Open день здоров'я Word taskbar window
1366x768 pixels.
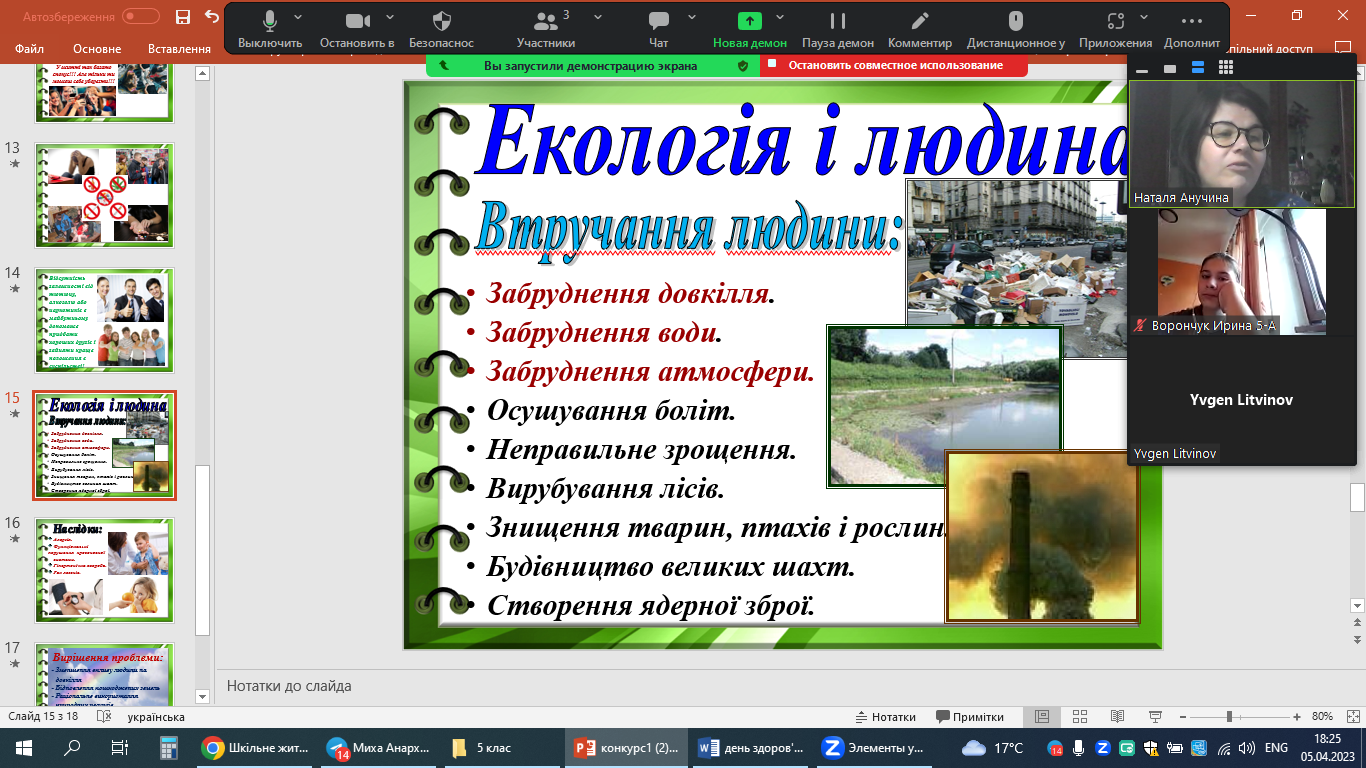(750, 748)
